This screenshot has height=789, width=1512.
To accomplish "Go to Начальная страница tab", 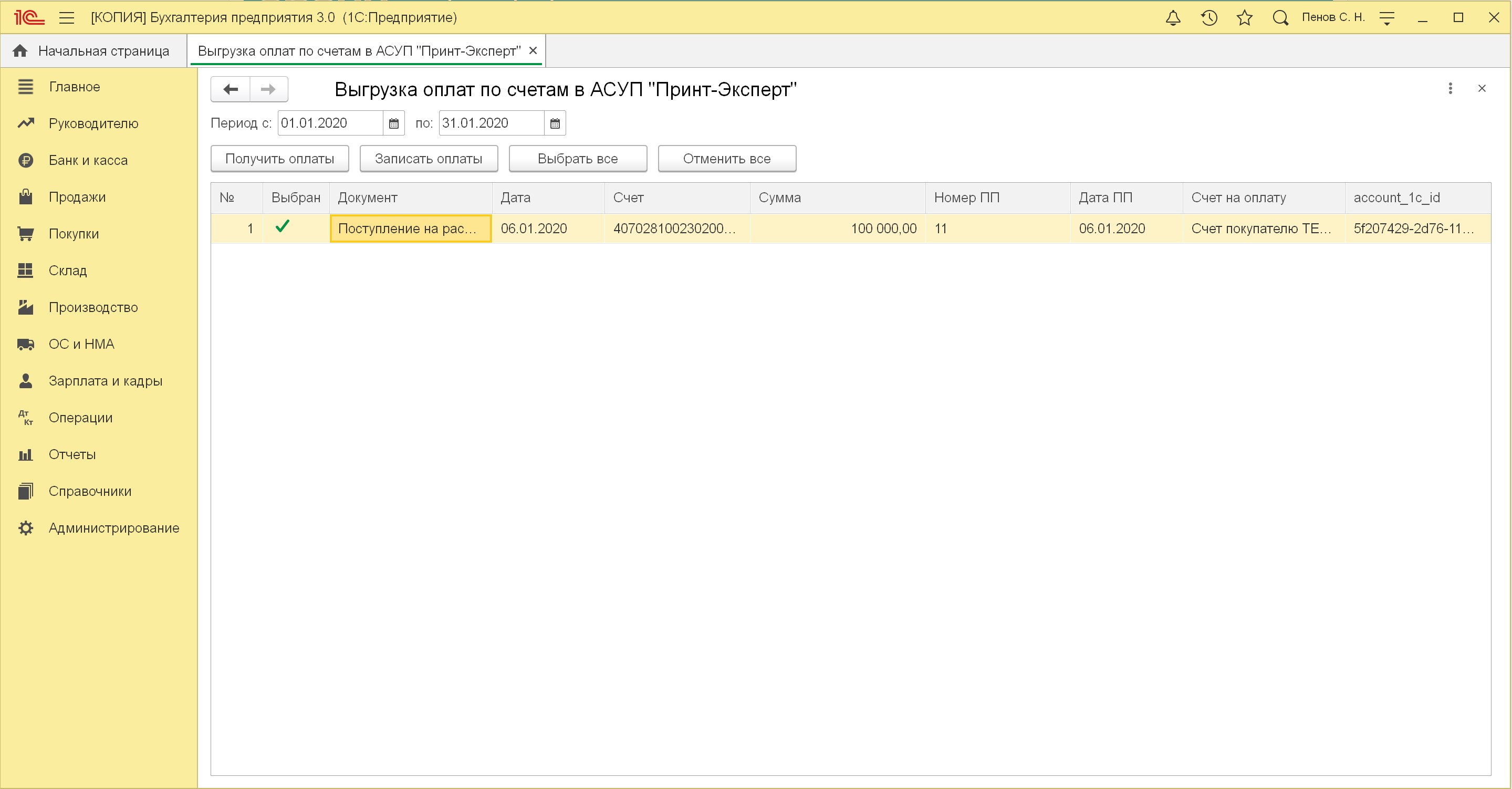I will point(93,51).
